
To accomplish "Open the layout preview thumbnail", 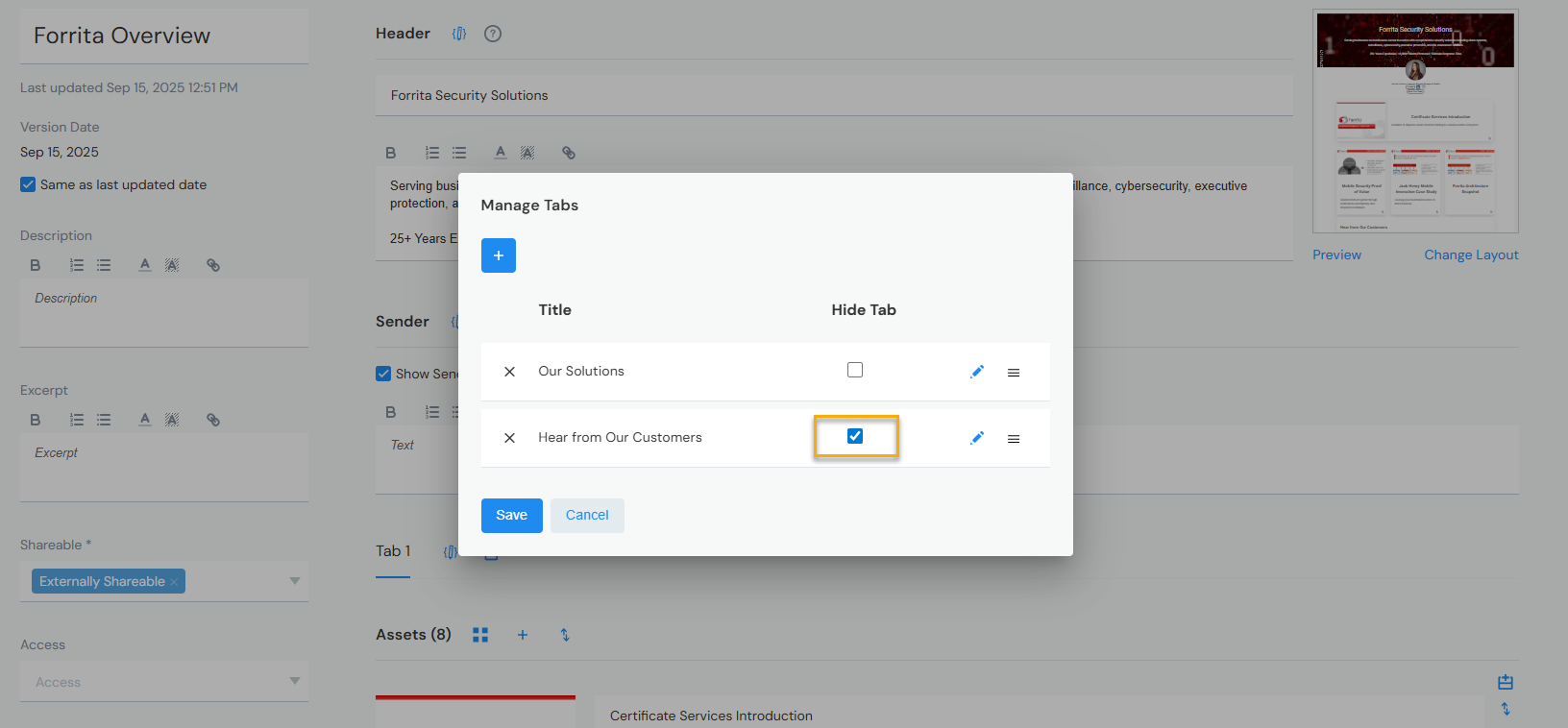I will coord(1415,121).
